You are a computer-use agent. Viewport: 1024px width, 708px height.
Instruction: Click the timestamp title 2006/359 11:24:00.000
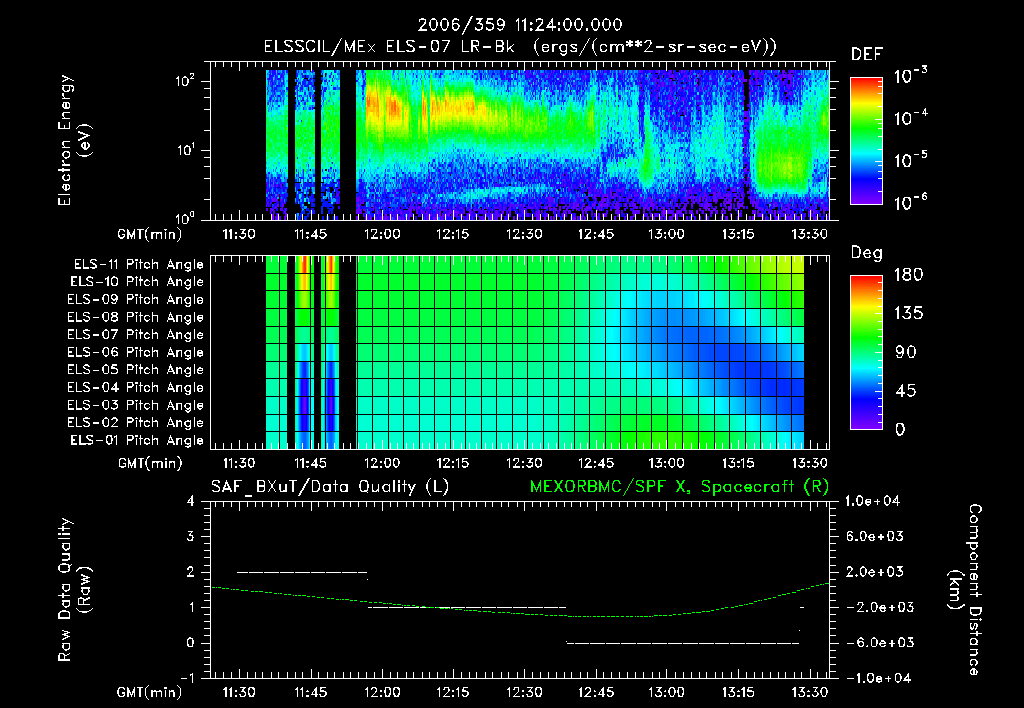click(520, 25)
